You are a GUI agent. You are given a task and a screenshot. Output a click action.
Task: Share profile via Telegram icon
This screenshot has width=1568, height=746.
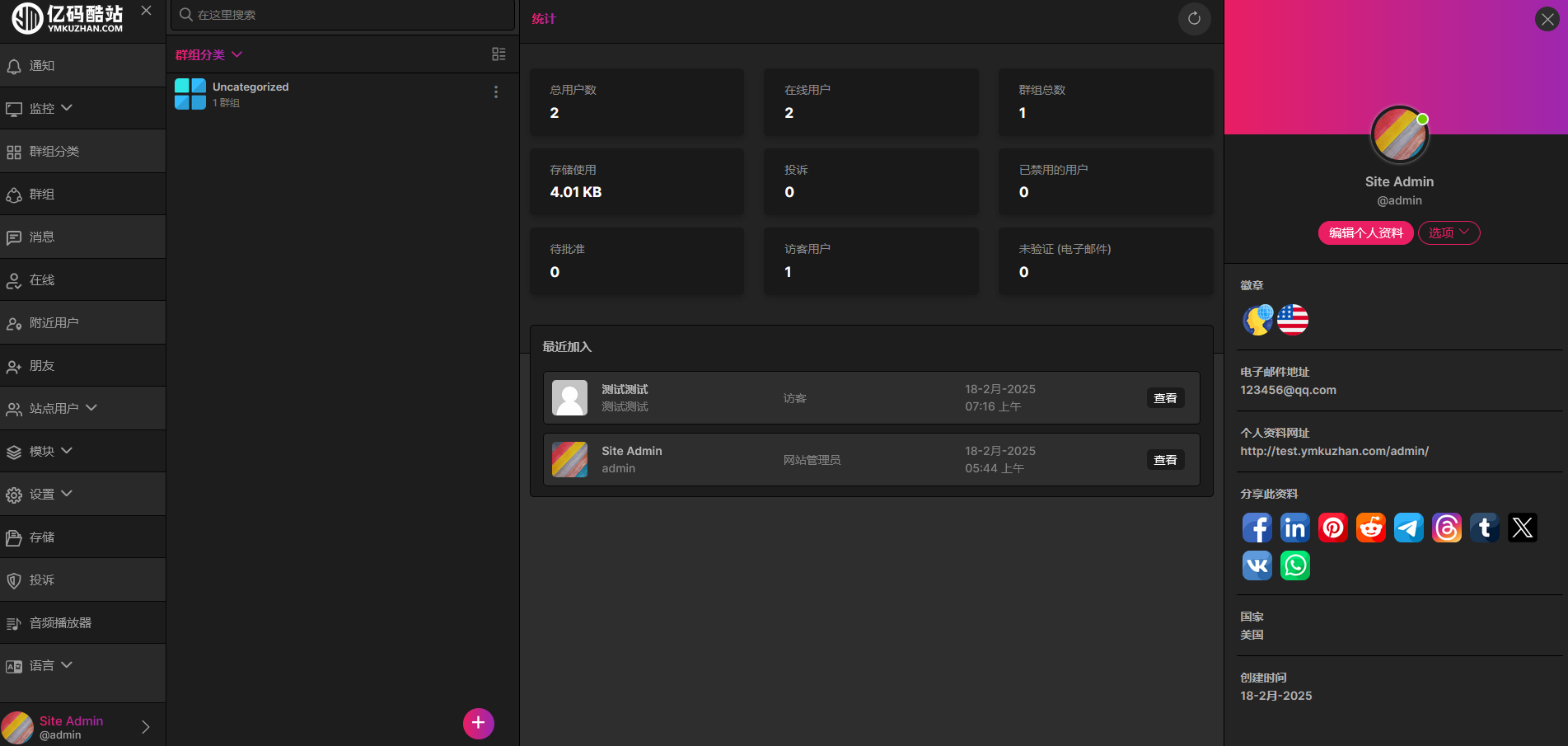coord(1408,528)
